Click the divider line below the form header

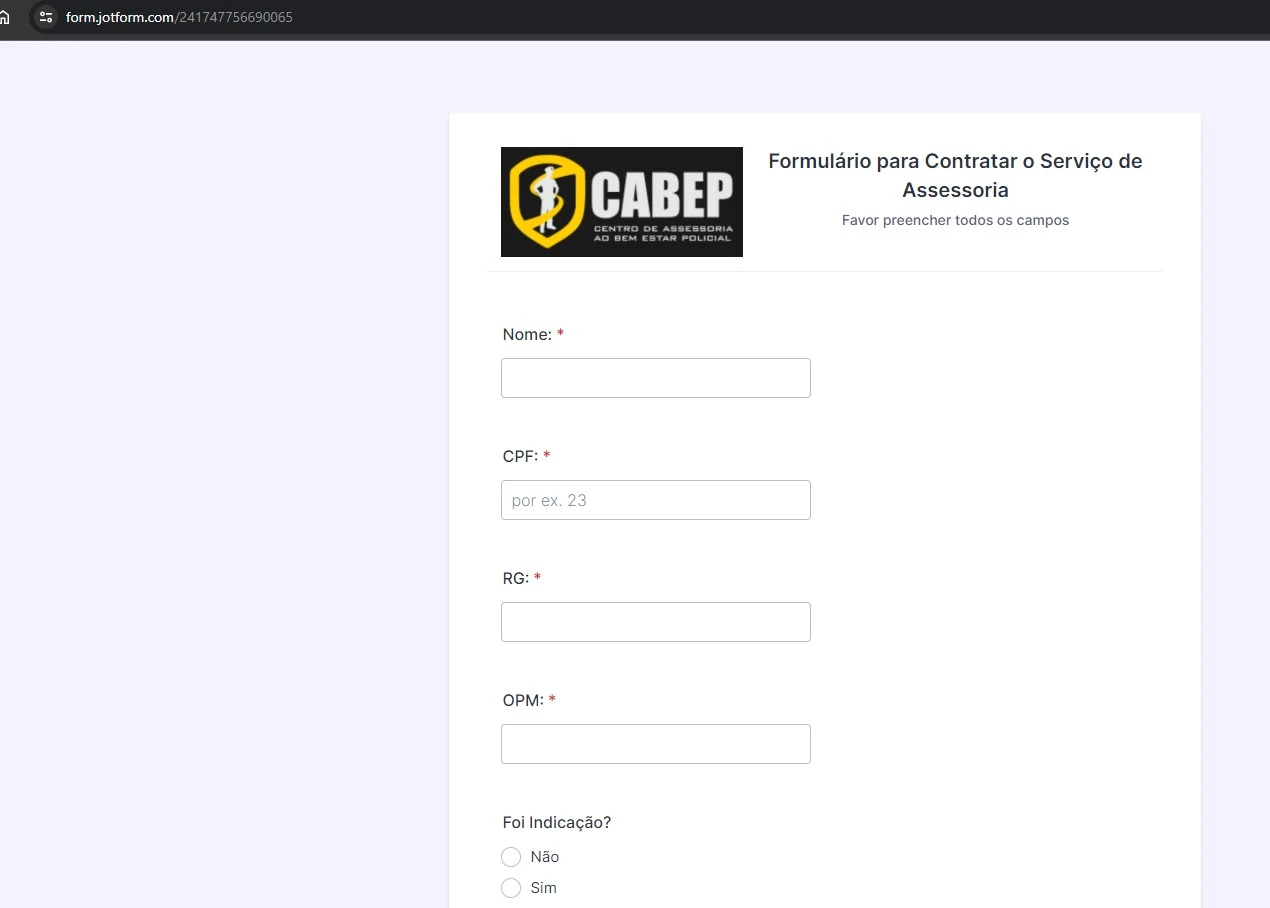tap(824, 270)
